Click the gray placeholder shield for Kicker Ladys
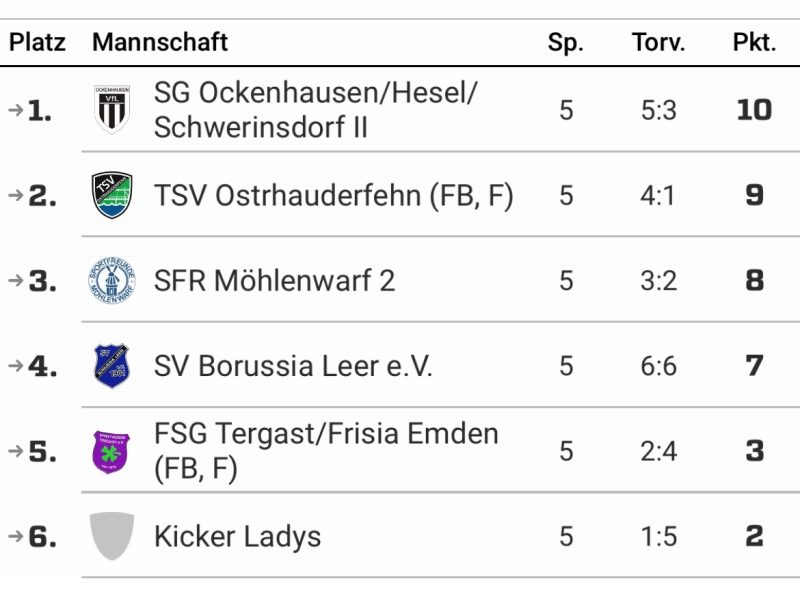This screenshot has width=800, height=600. click(112, 536)
